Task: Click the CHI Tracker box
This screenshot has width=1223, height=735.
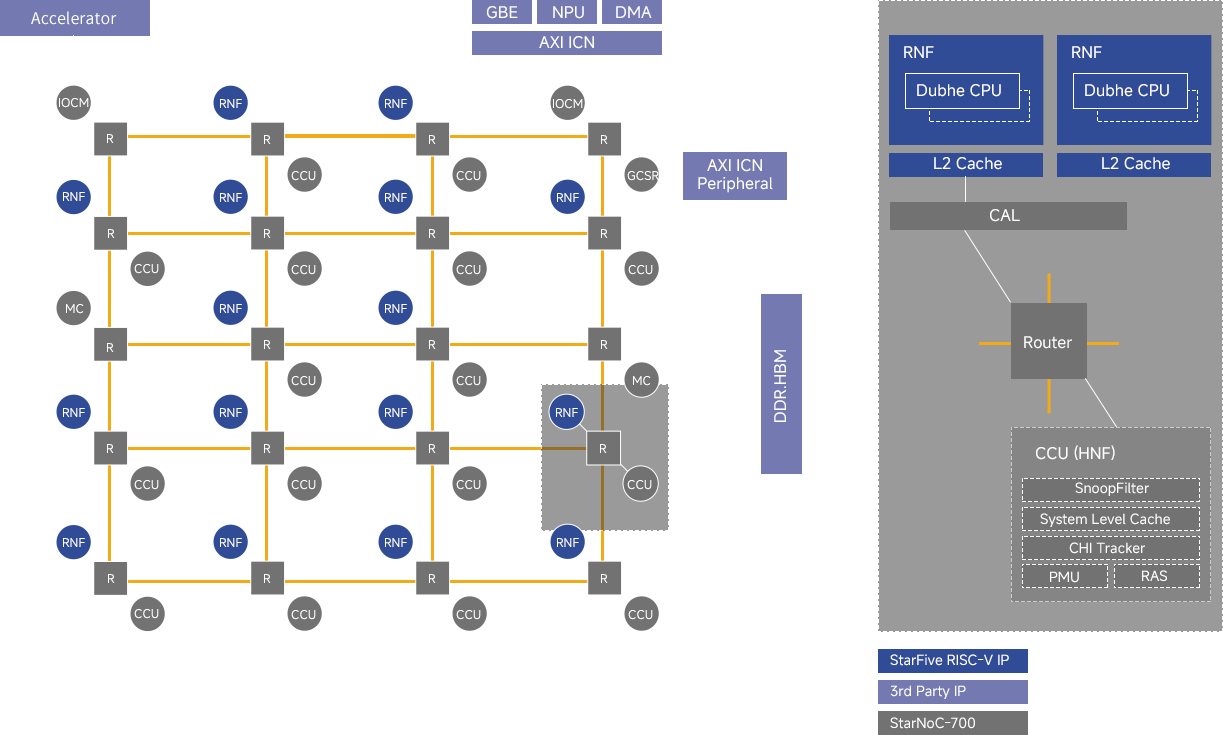Action: (x=1110, y=548)
